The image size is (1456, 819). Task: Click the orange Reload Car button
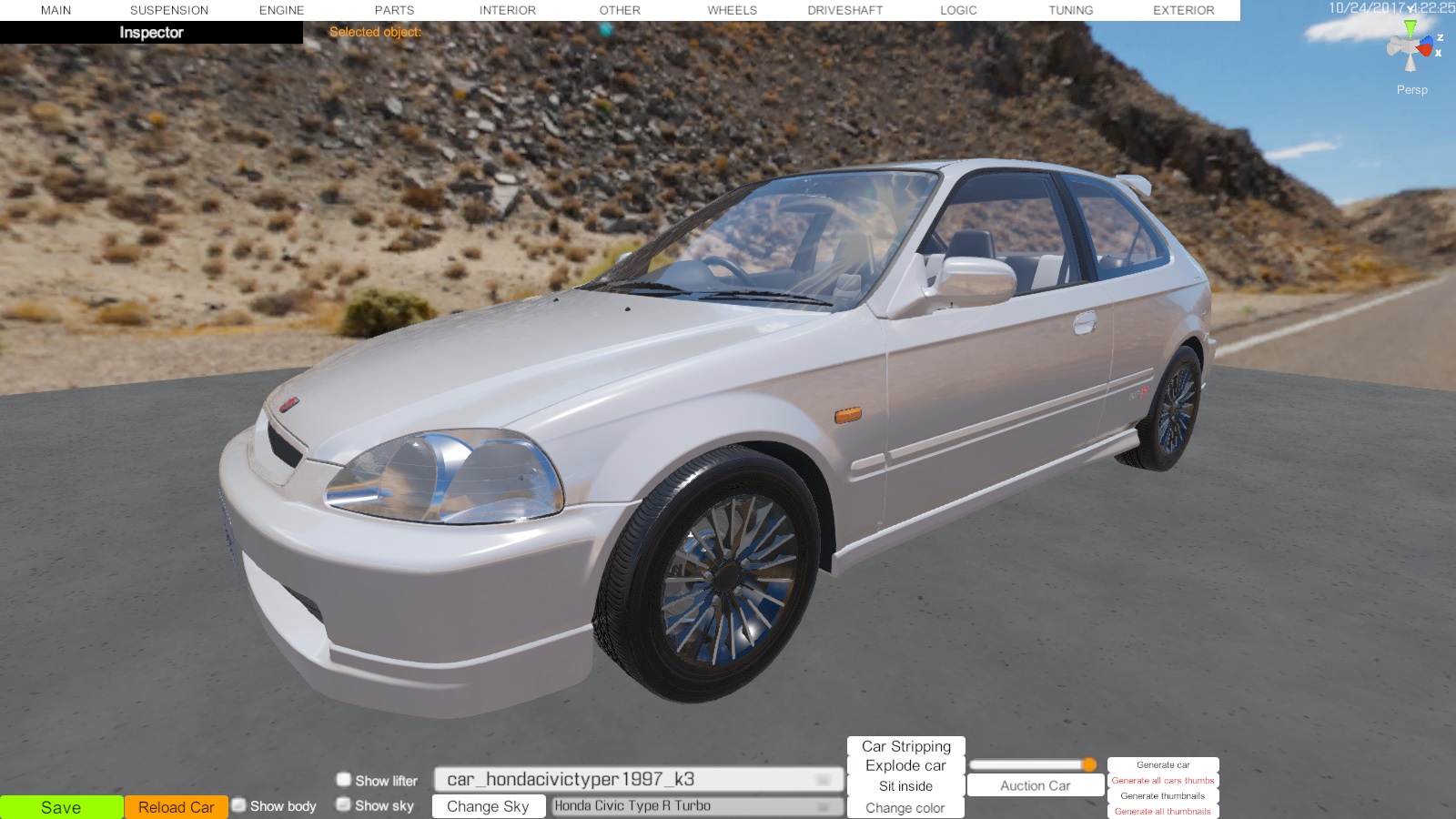pos(176,807)
